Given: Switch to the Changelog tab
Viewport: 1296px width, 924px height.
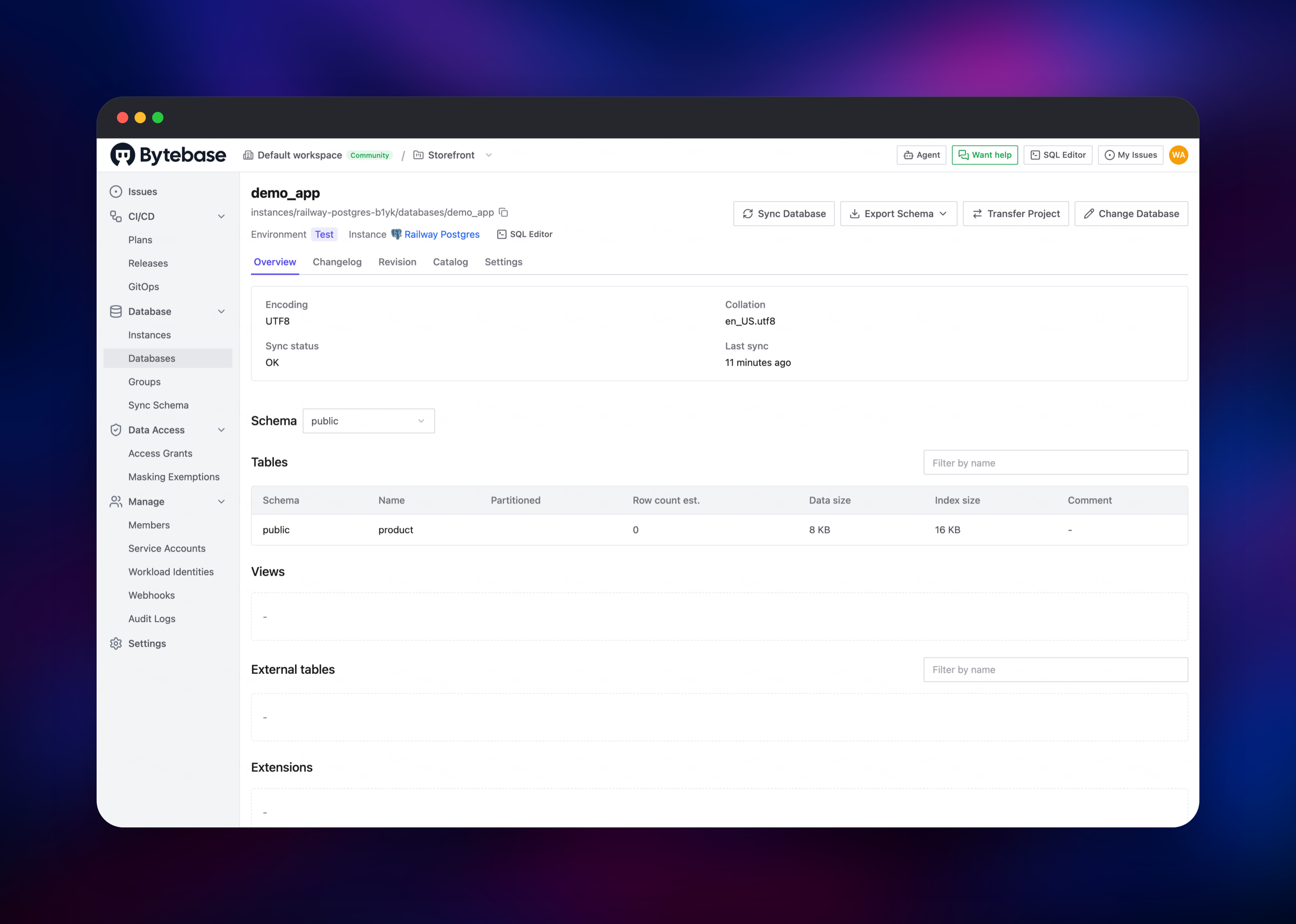Looking at the screenshot, I should pos(337,262).
